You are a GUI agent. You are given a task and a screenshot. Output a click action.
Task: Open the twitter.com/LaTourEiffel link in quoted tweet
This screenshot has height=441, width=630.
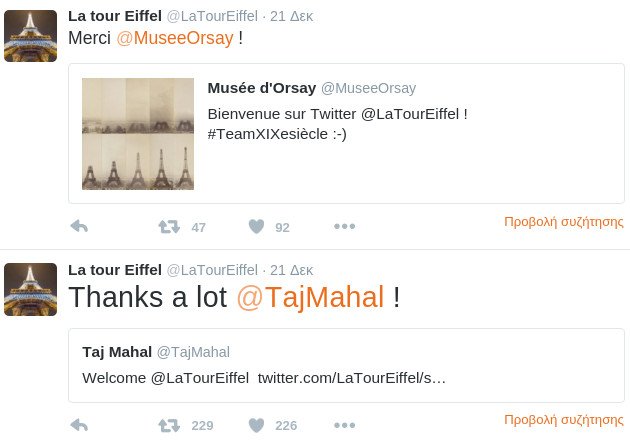(x=358, y=379)
